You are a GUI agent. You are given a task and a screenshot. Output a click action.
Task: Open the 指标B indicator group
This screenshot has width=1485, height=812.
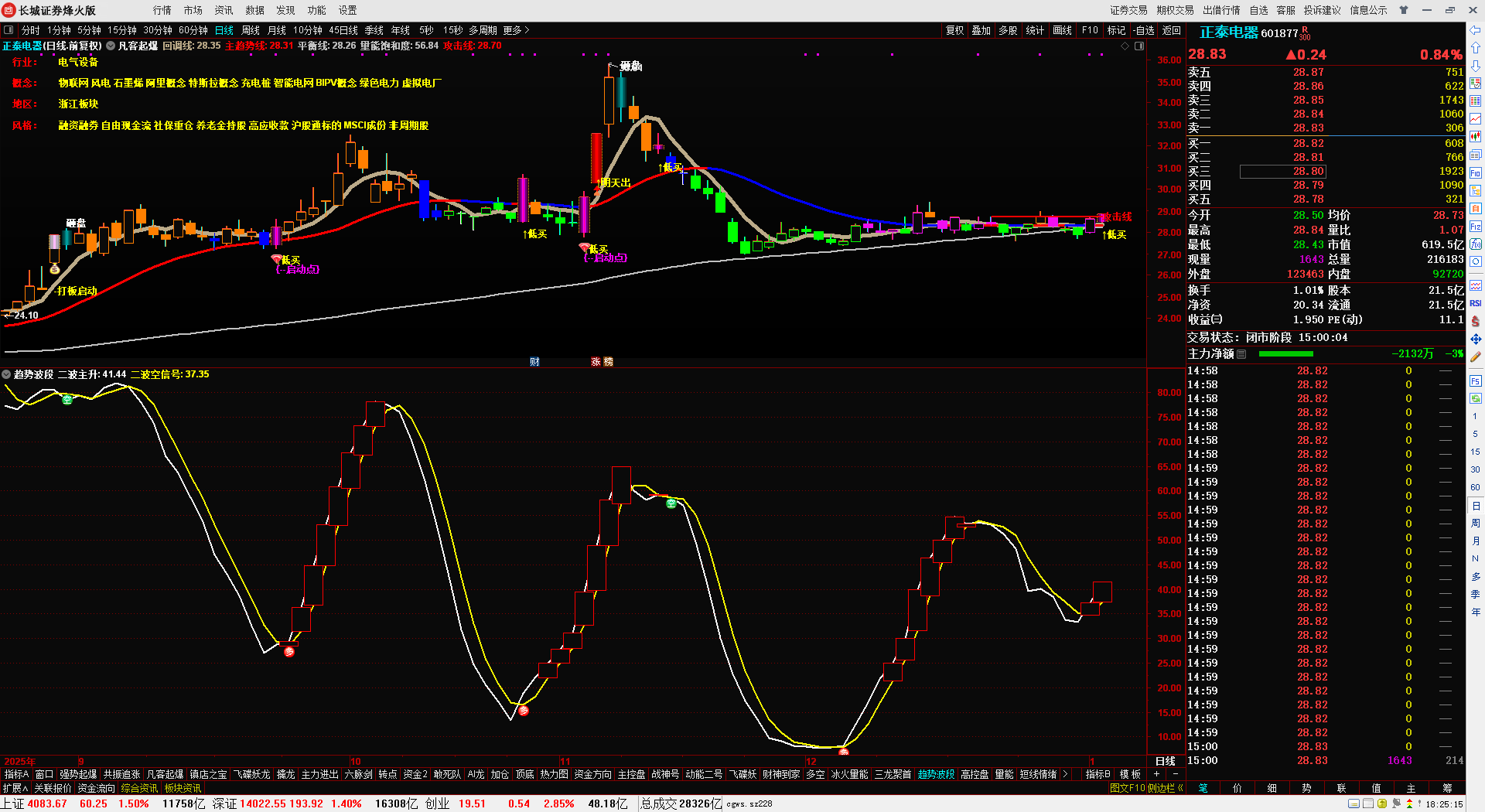(1098, 774)
